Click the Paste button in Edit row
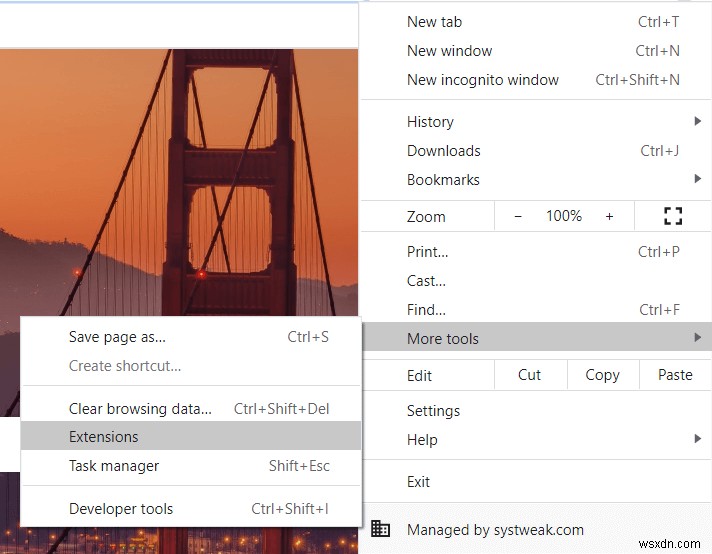 pyautogui.click(x=675, y=375)
